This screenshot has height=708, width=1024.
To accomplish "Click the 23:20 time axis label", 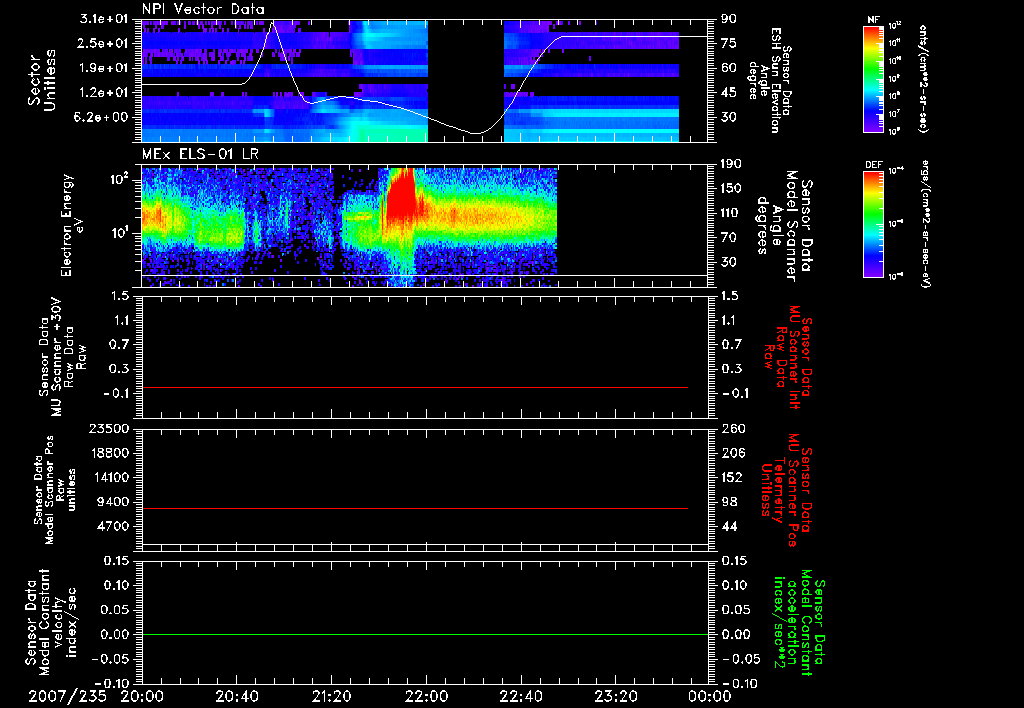I will [x=616, y=696].
